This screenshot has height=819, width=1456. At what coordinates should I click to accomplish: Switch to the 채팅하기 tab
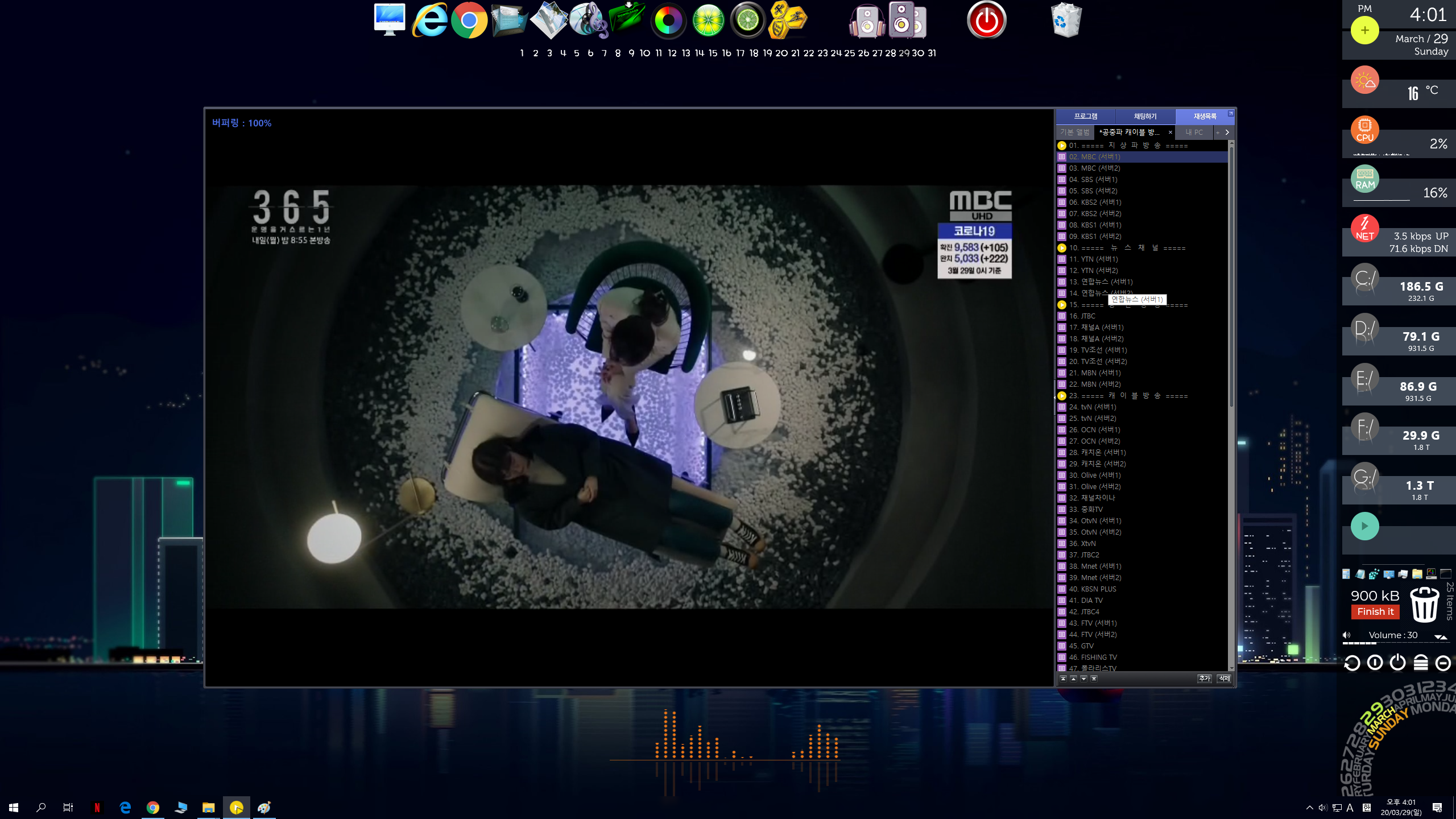(1145, 116)
